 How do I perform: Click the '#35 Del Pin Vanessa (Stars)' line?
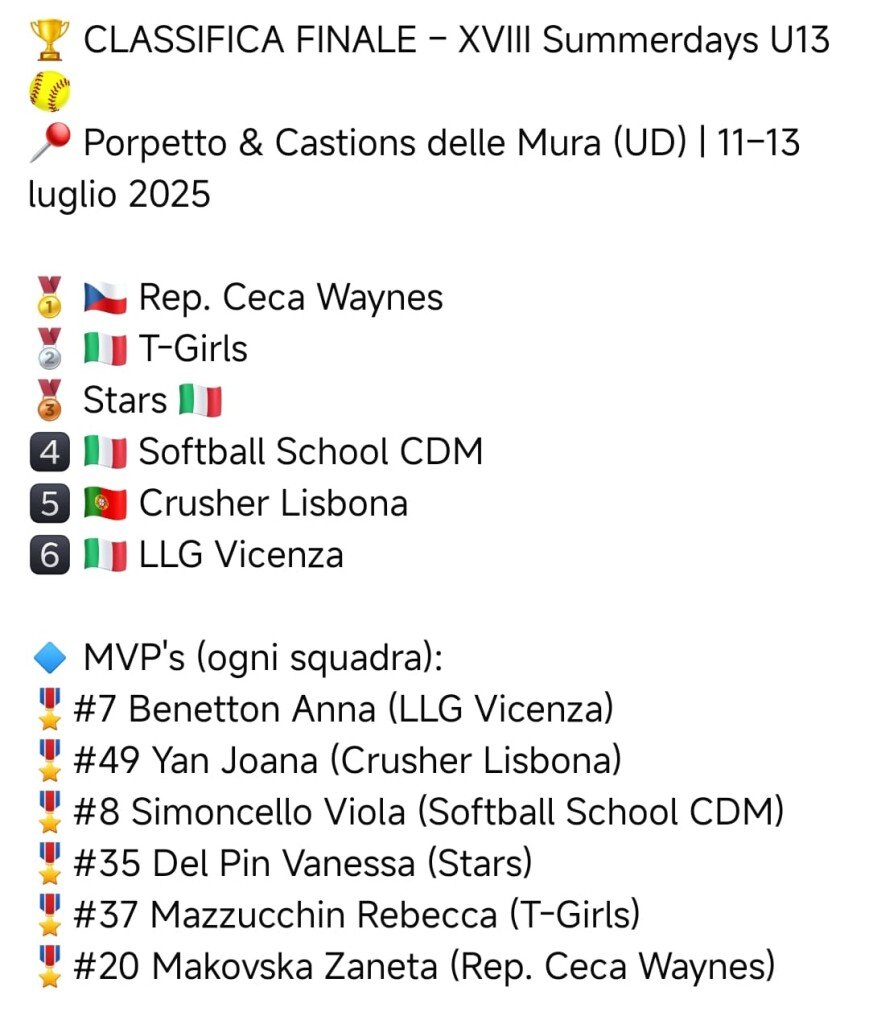click(x=302, y=864)
